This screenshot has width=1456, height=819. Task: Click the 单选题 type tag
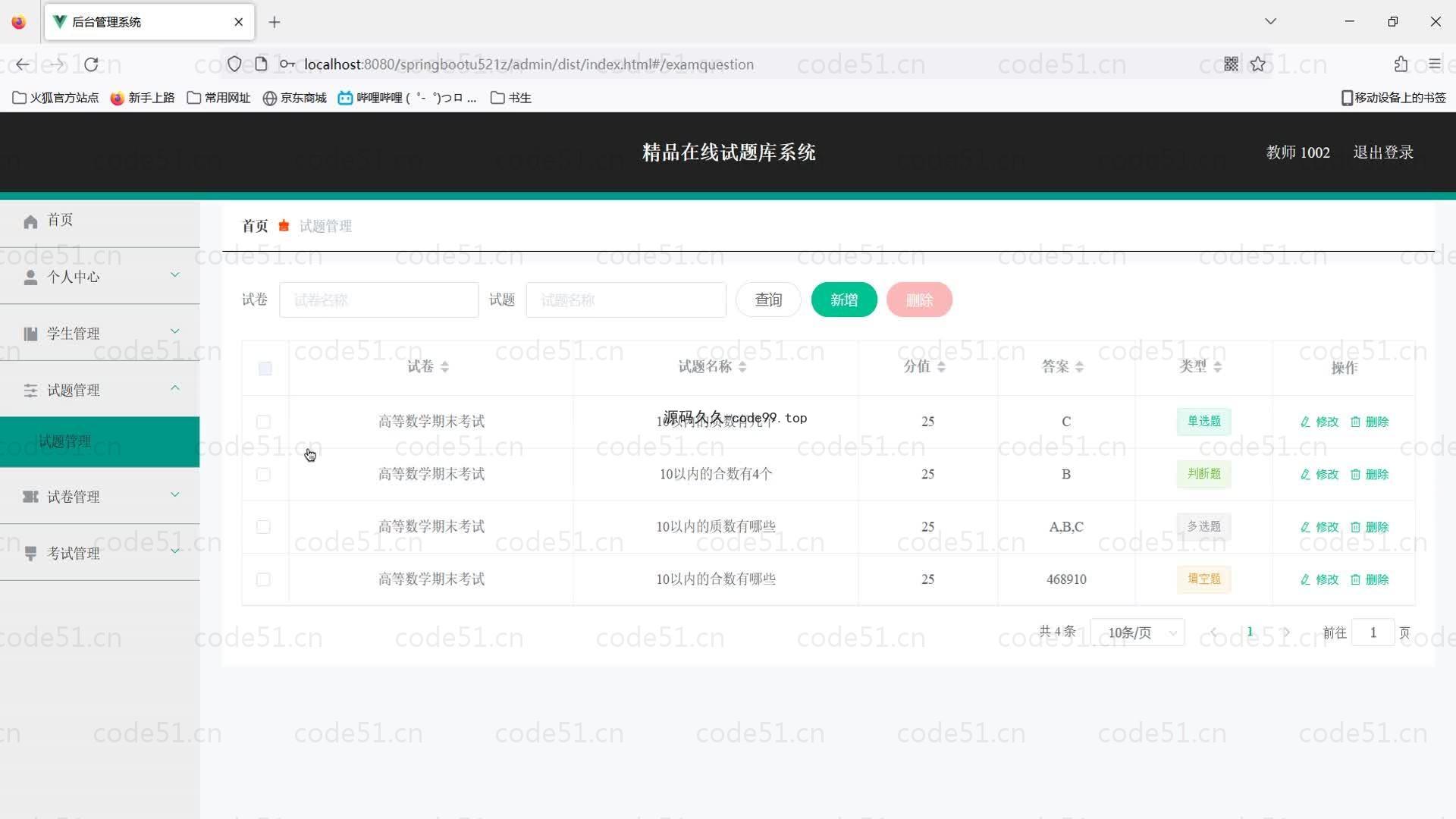click(1204, 422)
